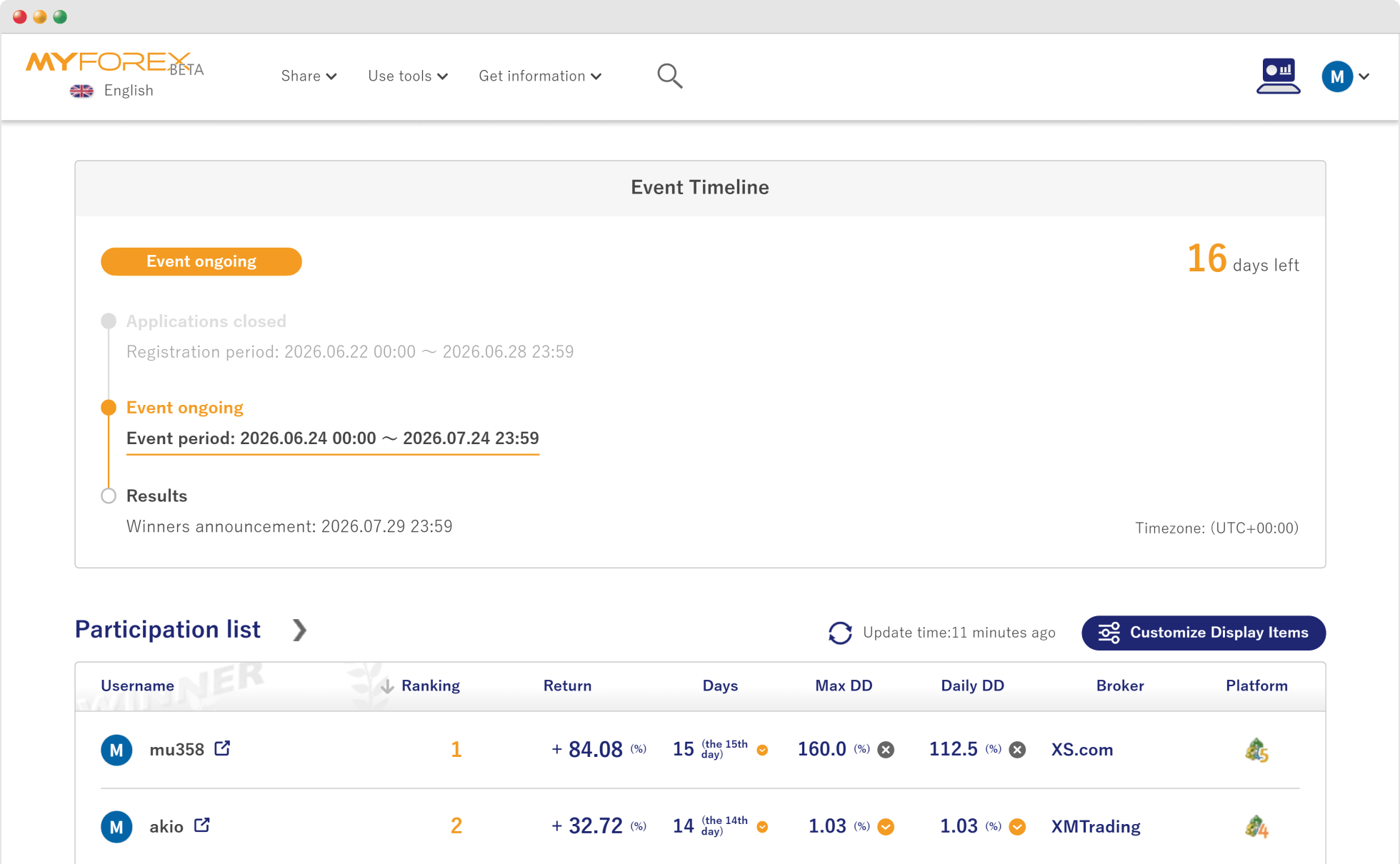1400x864 pixels.
Task: Open the Use tools menu
Action: [x=408, y=76]
